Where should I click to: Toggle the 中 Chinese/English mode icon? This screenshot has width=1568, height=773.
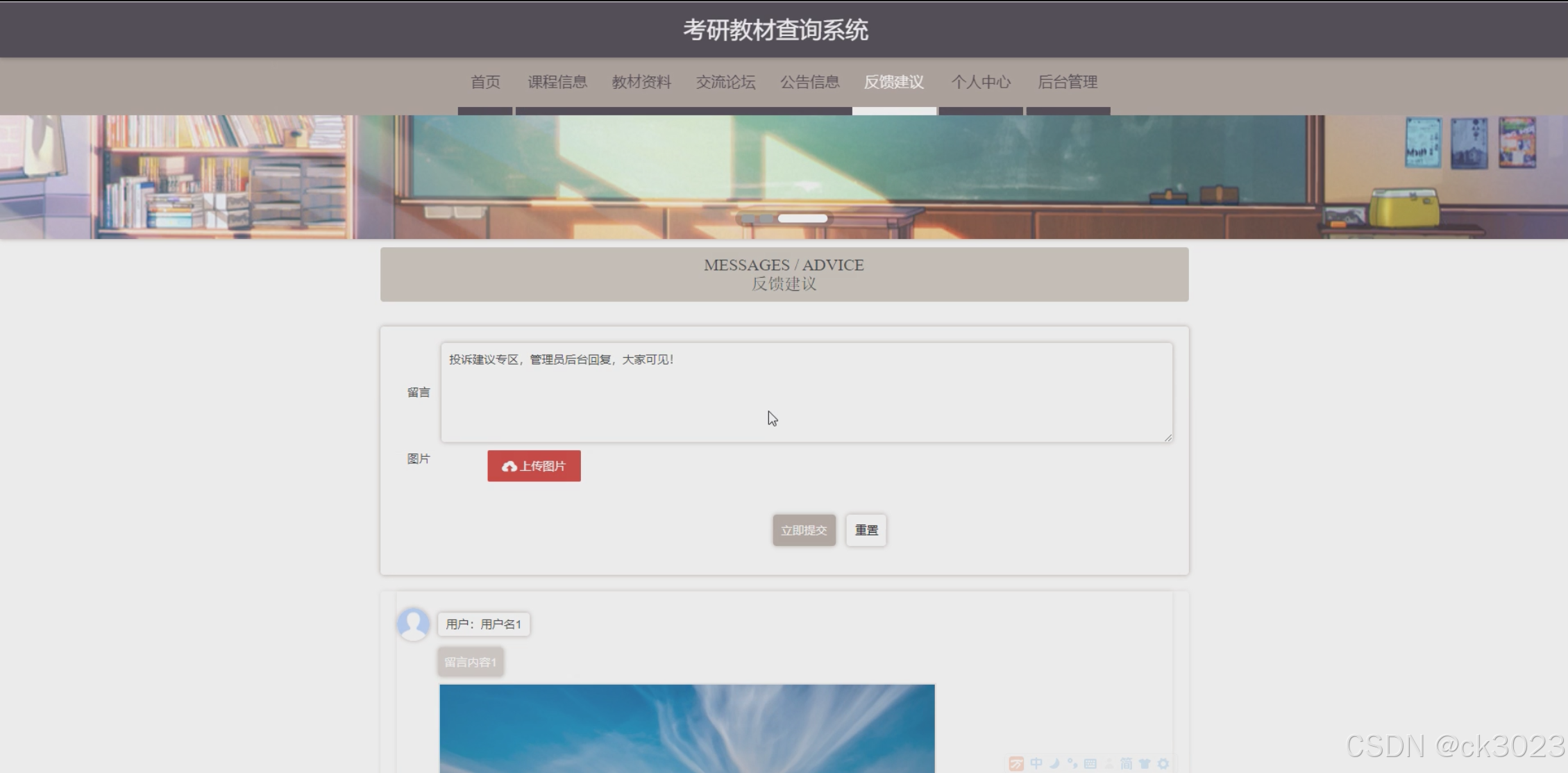[1036, 763]
